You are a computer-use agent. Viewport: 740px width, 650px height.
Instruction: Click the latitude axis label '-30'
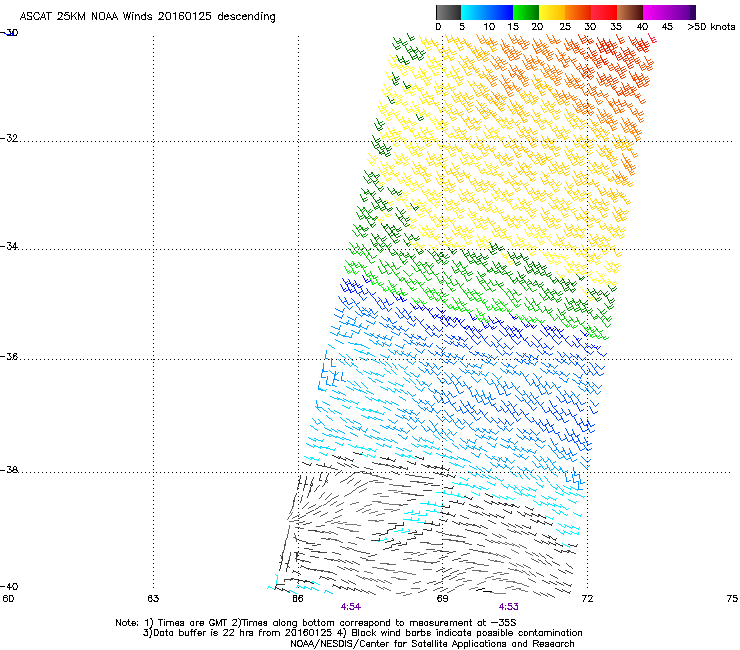9,33
